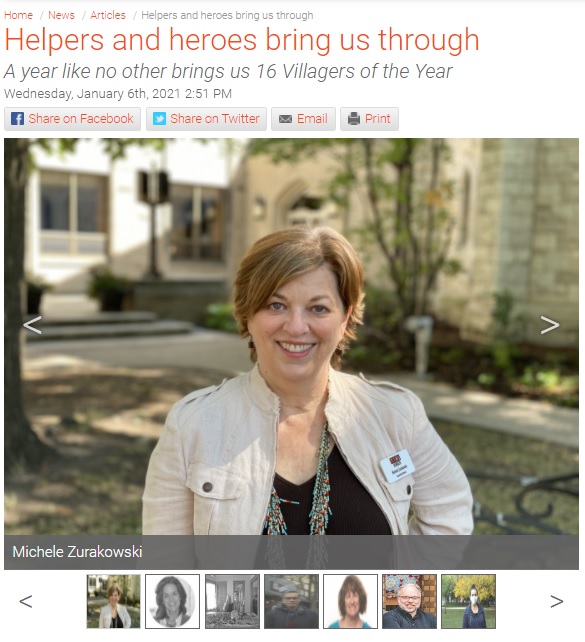The height and width of the screenshot is (642, 585).
Task: Click the envelope Email icon
Action: (x=285, y=119)
